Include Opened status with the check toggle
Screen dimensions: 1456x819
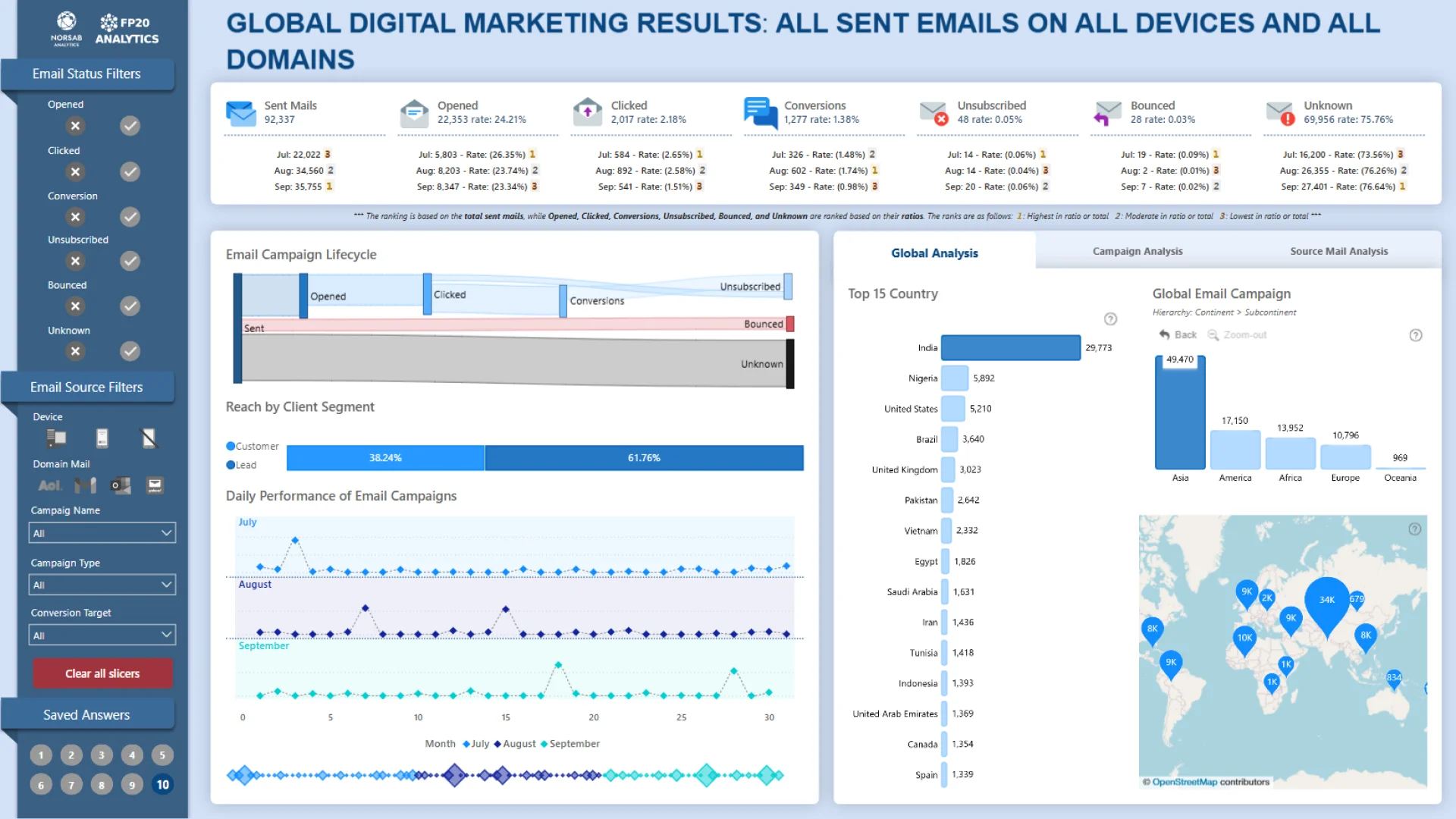(130, 126)
